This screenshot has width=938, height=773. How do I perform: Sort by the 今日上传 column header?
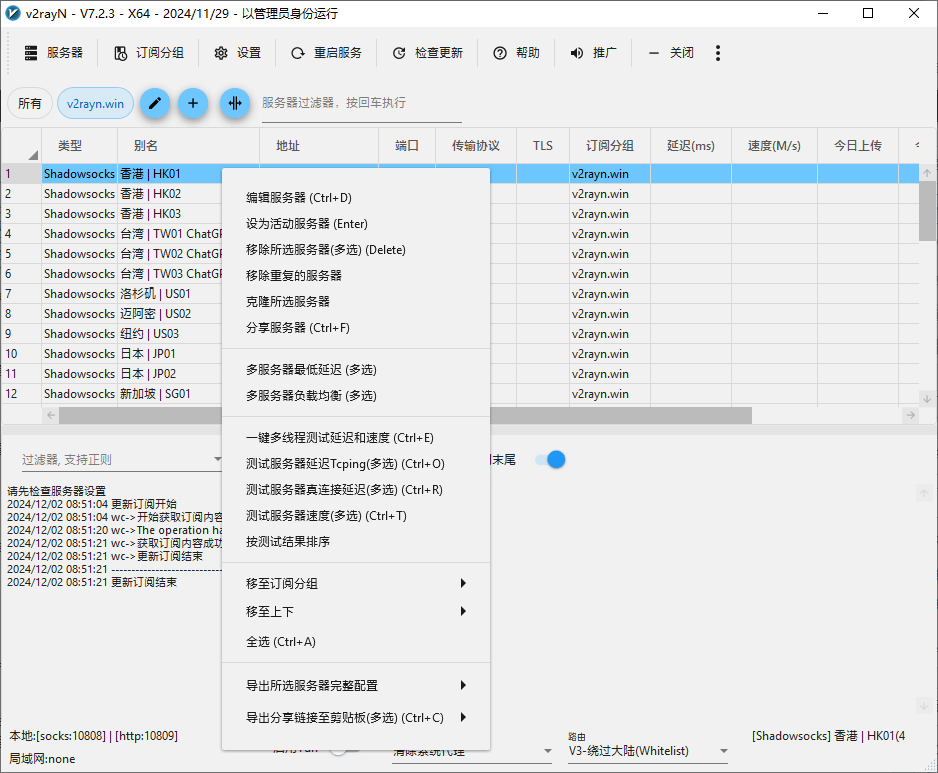point(858,145)
